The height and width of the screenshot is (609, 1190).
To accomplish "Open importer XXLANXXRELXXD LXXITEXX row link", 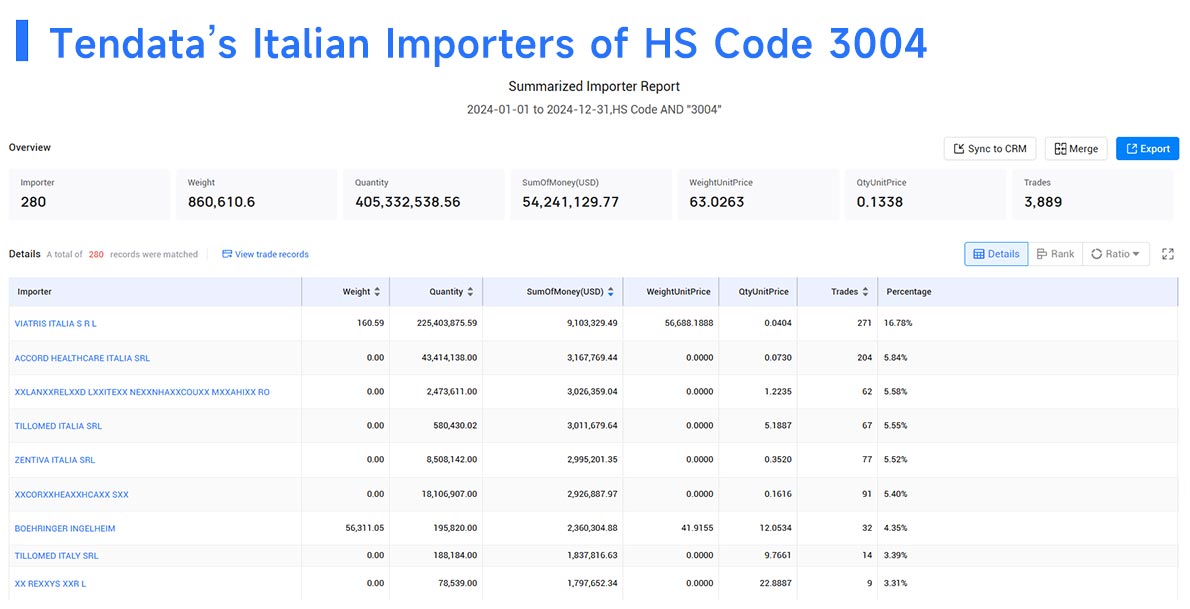I will click(142, 392).
